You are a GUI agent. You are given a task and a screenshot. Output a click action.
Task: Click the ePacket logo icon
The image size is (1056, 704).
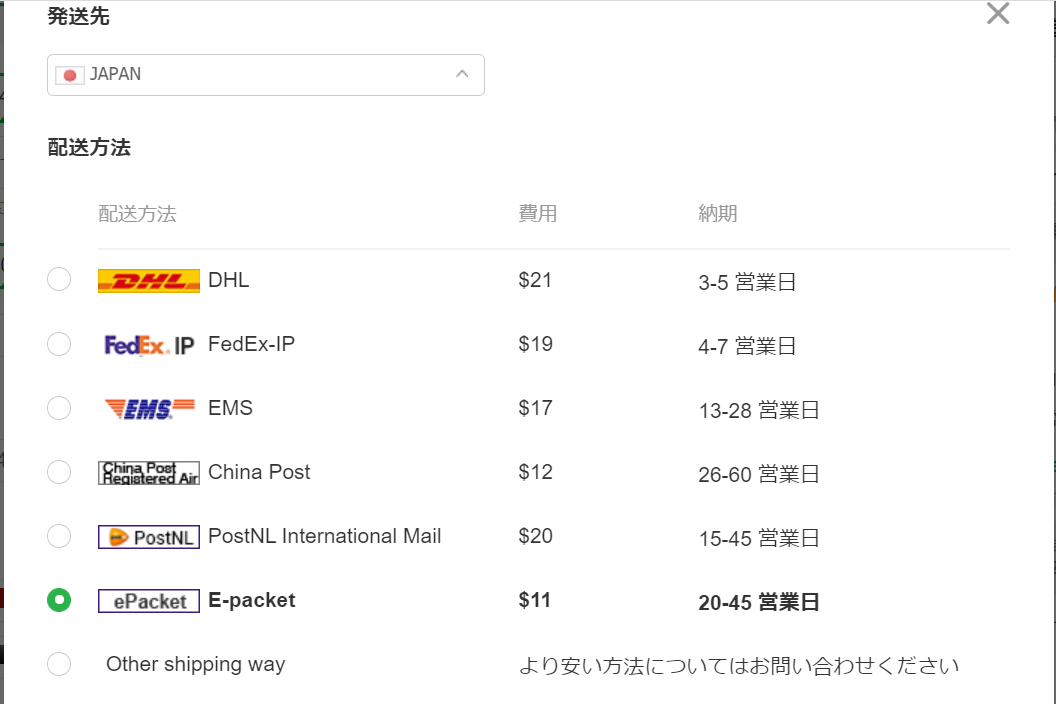pos(149,601)
